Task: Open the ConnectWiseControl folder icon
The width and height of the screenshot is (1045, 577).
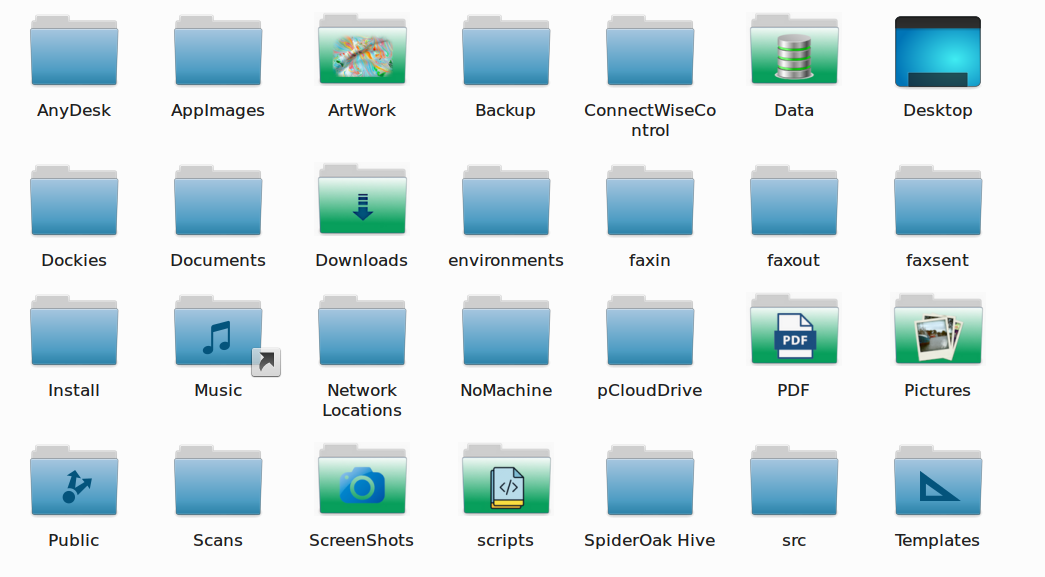Action: click(x=650, y=51)
